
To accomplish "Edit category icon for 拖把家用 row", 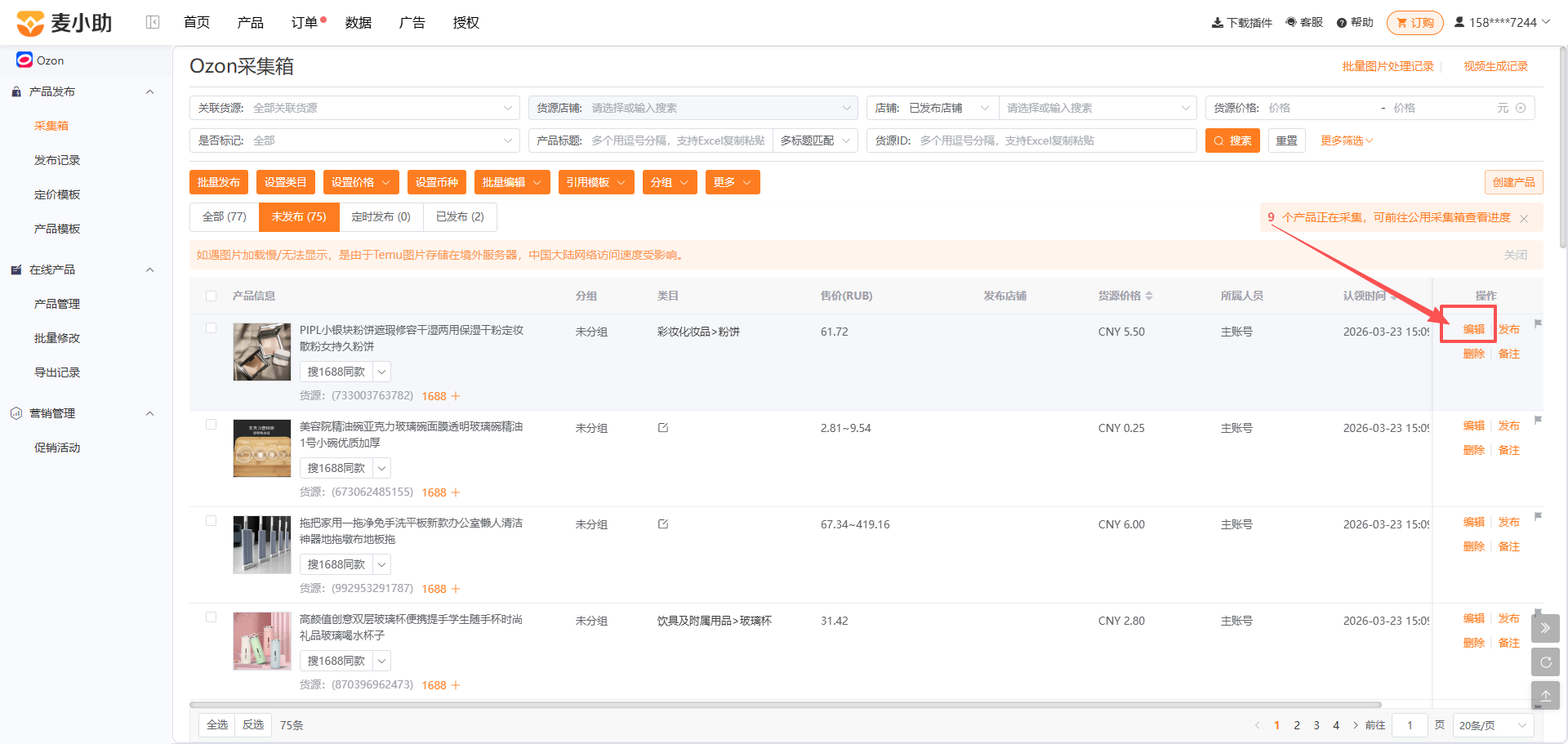I will click(663, 524).
